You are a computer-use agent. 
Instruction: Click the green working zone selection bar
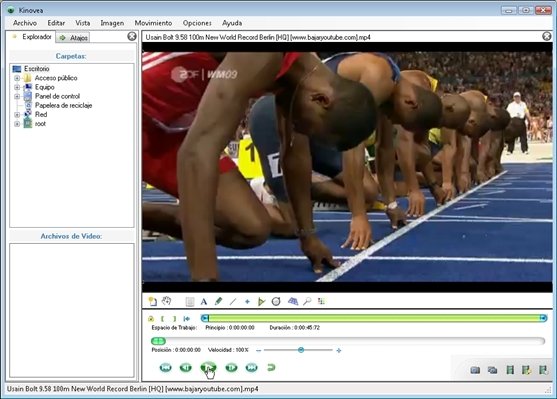[x=374, y=318]
